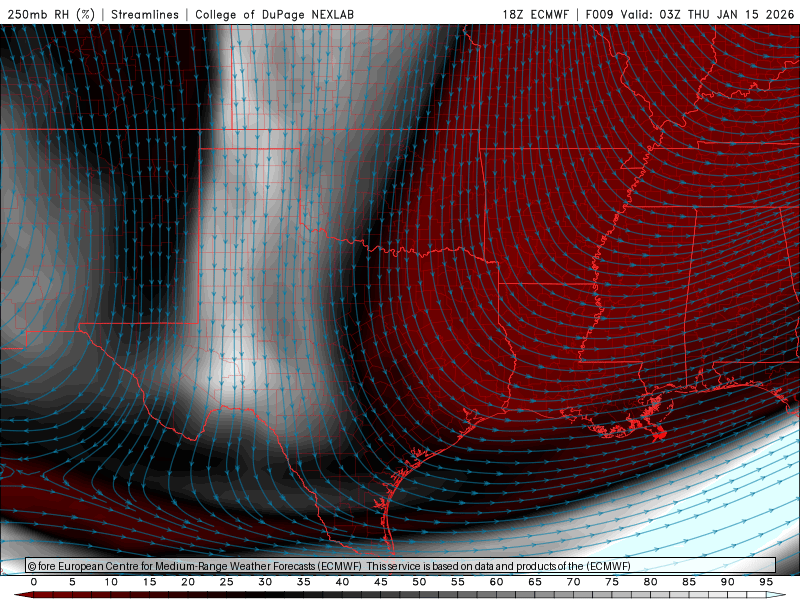Image resolution: width=800 pixels, height=600 pixels.
Task: Click the '35' color scale label
Action: 304,582
